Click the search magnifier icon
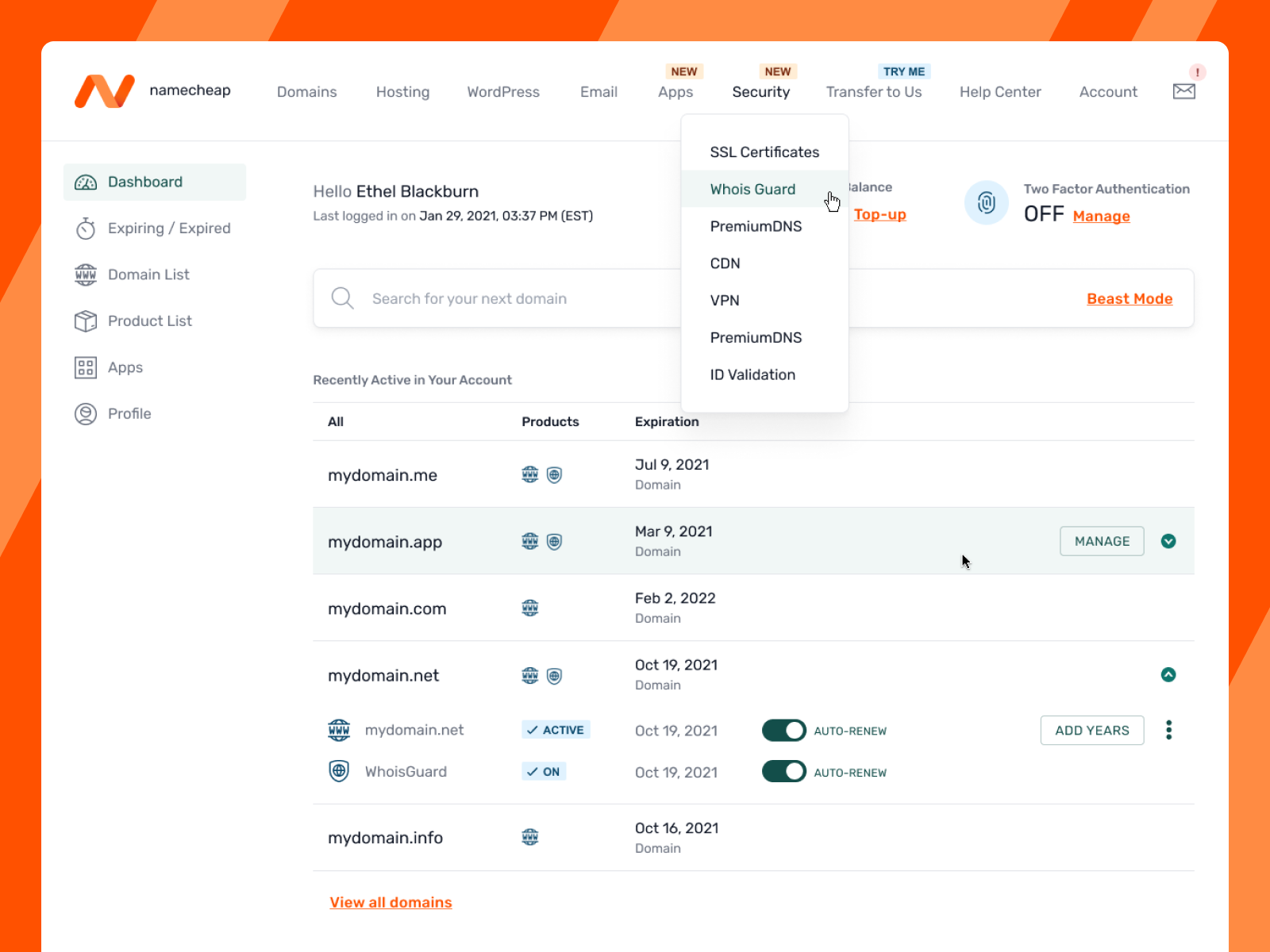The height and width of the screenshot is (952, 1270). pyautogui.click(x=342, y=298)
